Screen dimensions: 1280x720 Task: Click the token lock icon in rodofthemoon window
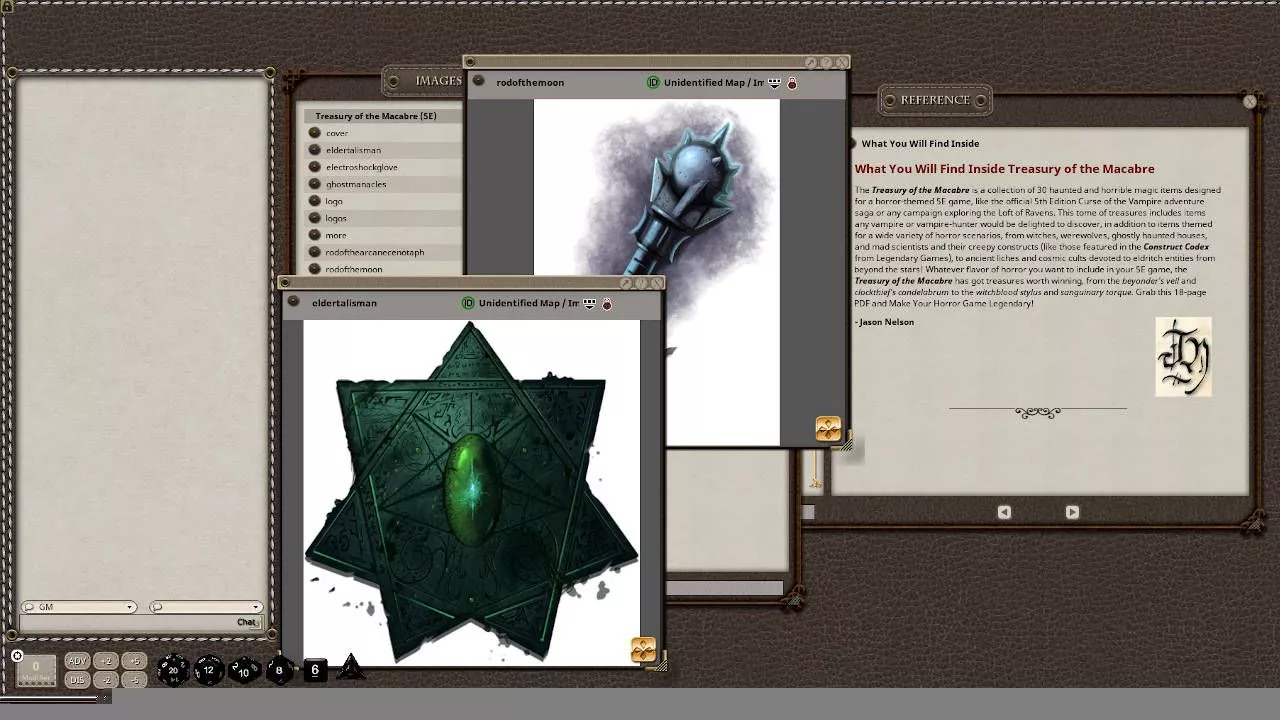pos(792,83)
